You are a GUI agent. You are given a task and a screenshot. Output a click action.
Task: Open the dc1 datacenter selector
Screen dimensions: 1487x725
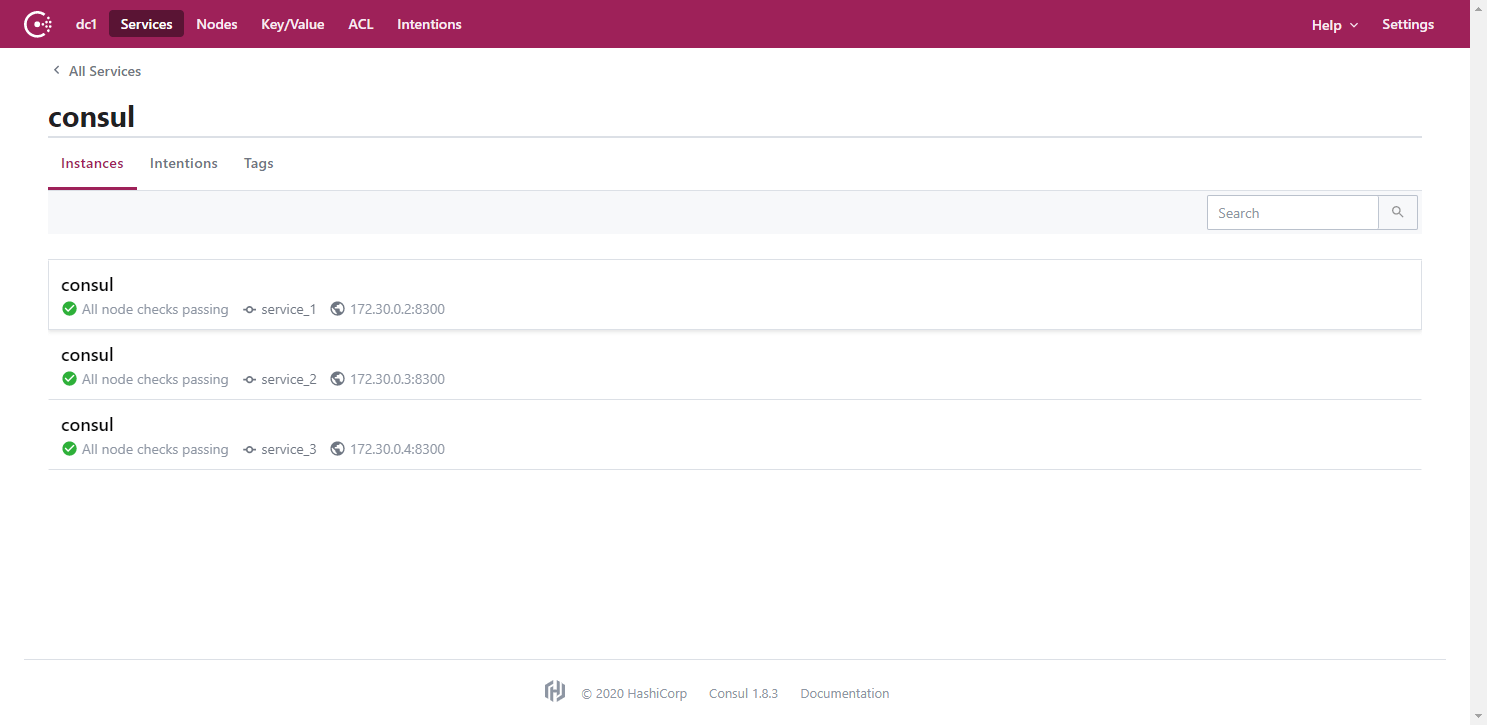coord(86,24)
